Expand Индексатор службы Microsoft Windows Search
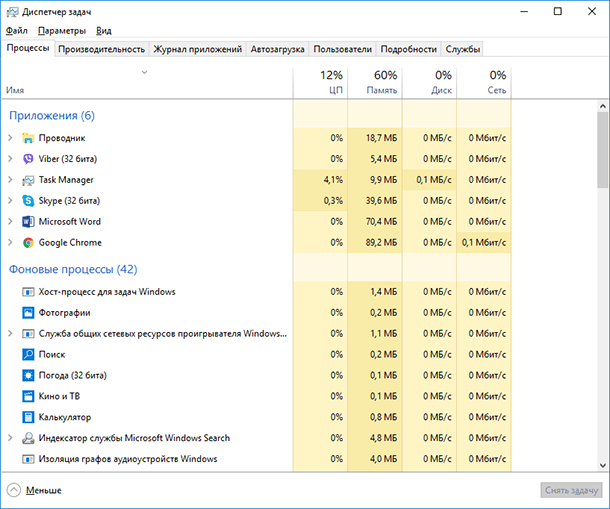 coord(11,438)
